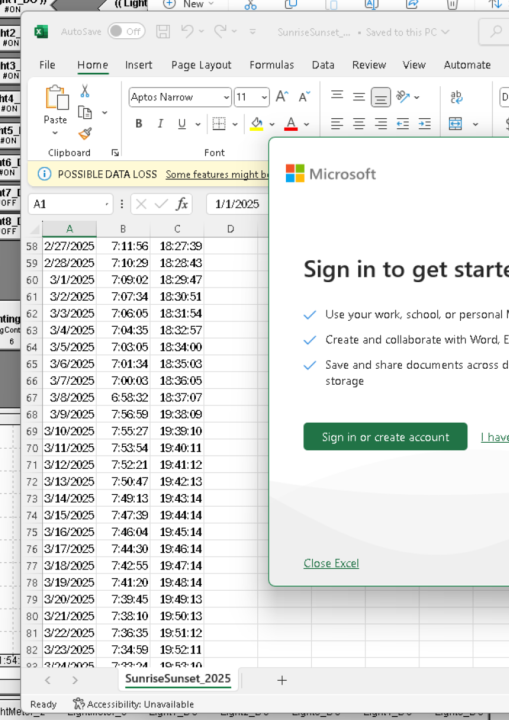
Task: Toggle Bold formatting
Action: (x=139, y=124)
